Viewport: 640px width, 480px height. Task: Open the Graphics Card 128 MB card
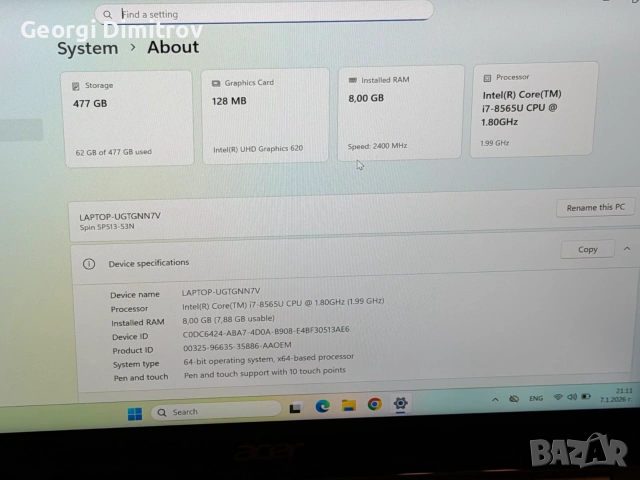coord(265,116)
